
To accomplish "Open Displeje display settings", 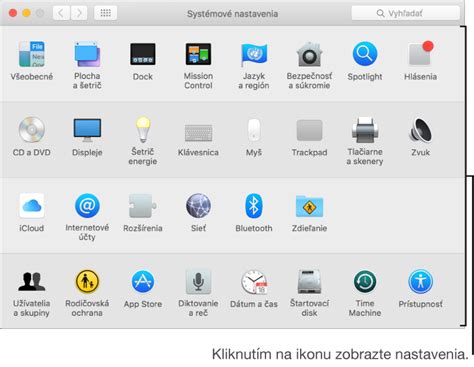I will (87, 130).
